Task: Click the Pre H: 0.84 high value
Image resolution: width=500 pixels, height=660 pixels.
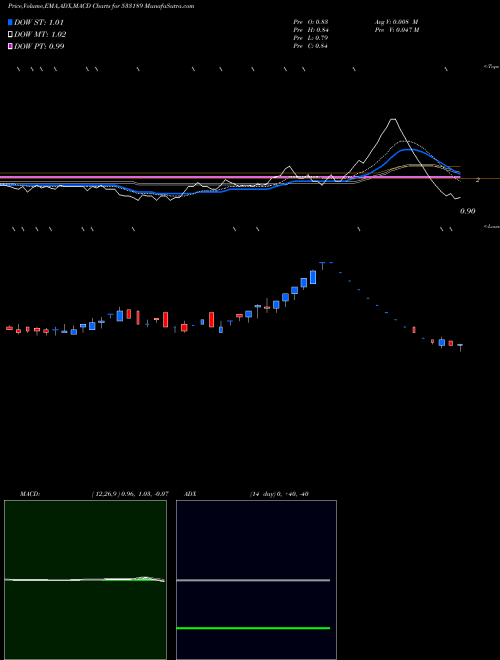Action: 311,30
